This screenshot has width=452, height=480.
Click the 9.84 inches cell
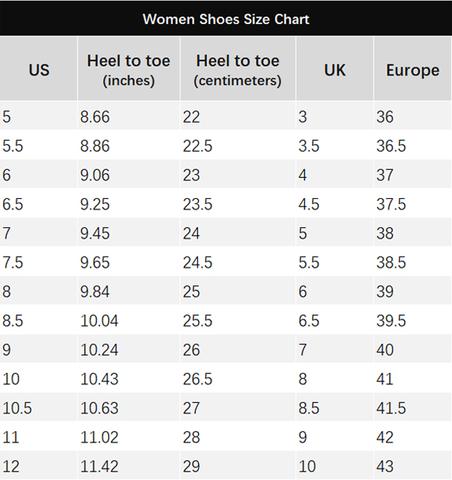tap(129, 291)
